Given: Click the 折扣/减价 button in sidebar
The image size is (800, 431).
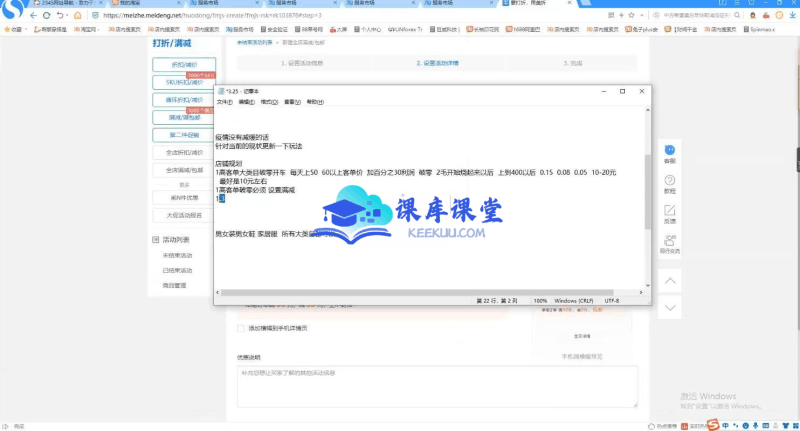Looking at the screenshot, I should pos(184,65).
